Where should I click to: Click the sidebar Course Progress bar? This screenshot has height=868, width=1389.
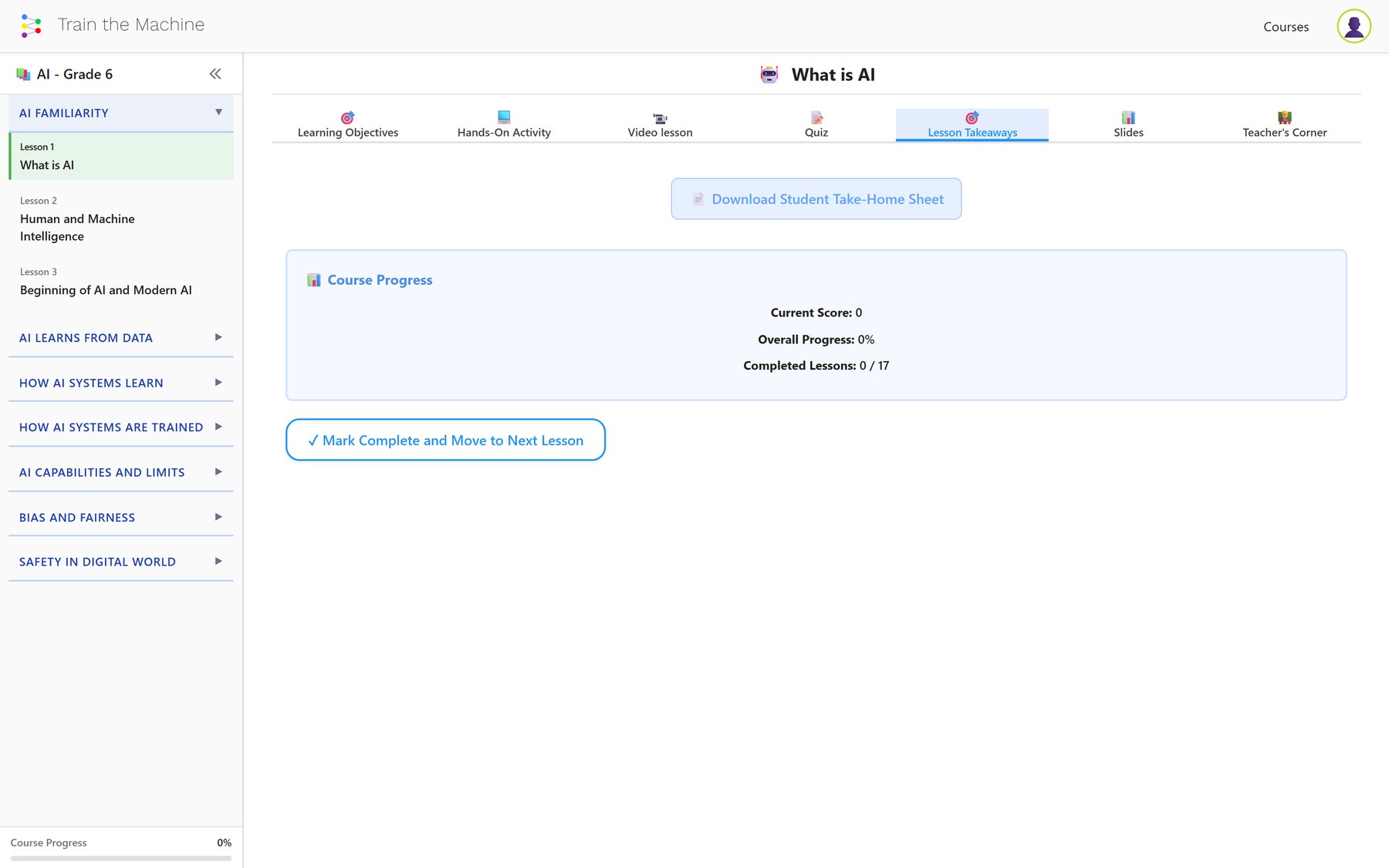pyautogui.click(x=121, y=858)
